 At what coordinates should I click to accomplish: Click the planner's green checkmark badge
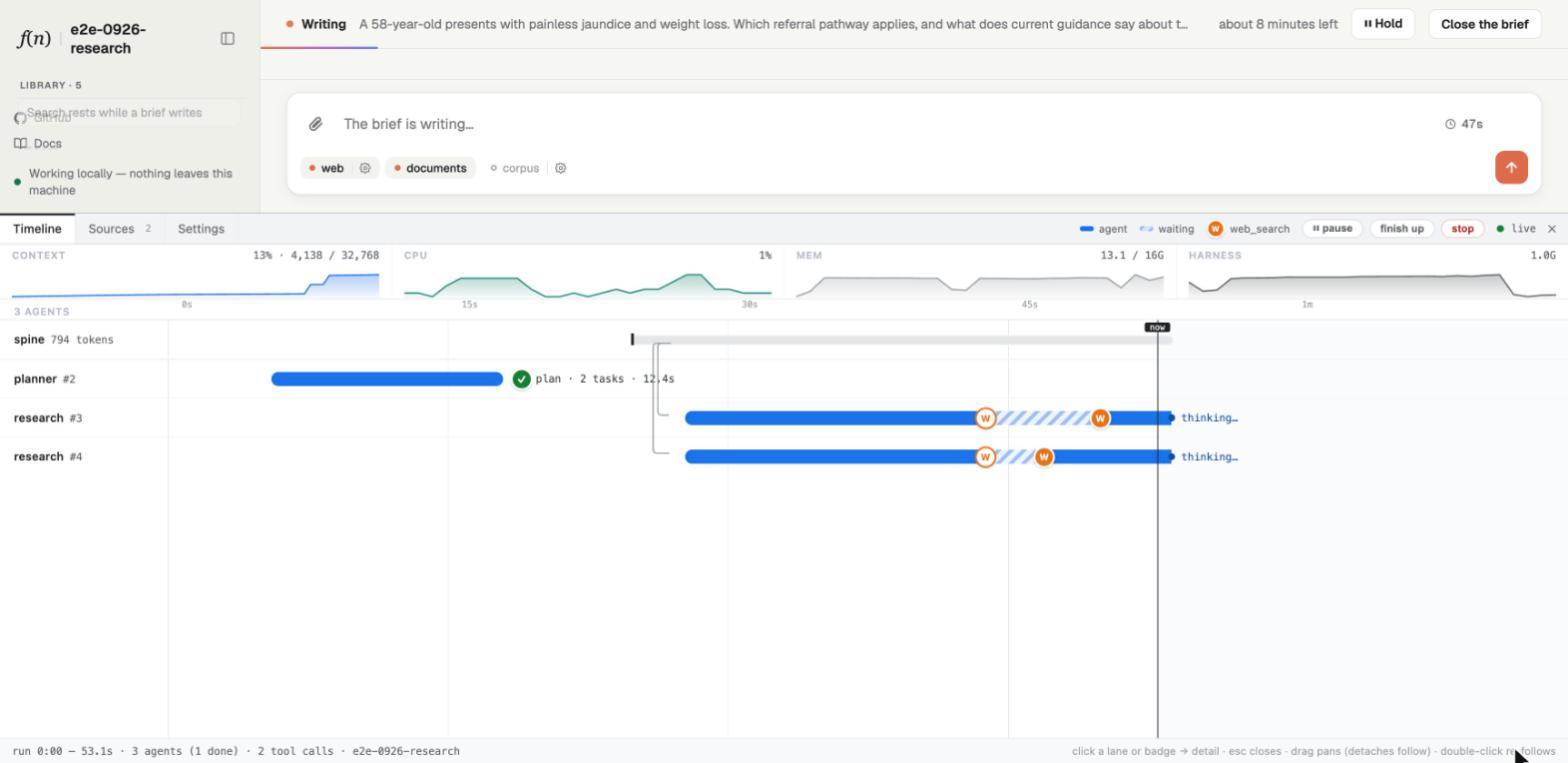pos(521,379)
